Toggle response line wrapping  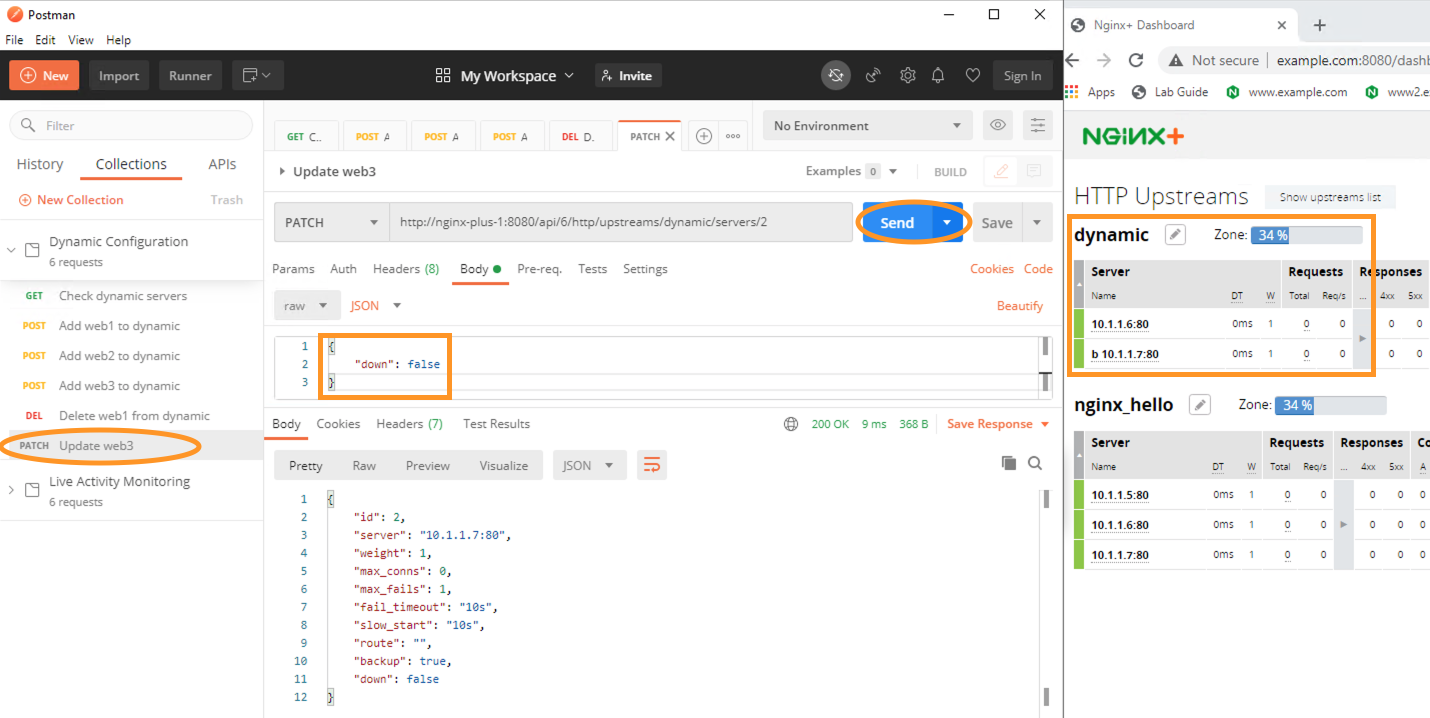pyautogui.click(x=652, y=465)
